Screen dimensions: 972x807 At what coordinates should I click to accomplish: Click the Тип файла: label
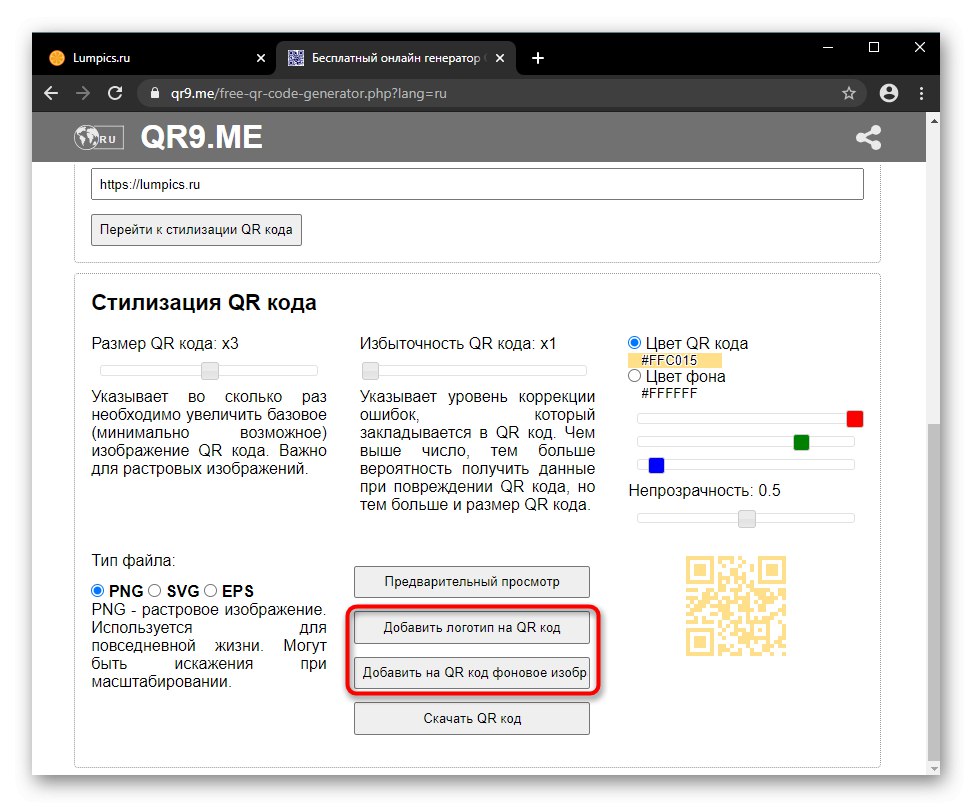pyautogui.click(x=133, y=560)
